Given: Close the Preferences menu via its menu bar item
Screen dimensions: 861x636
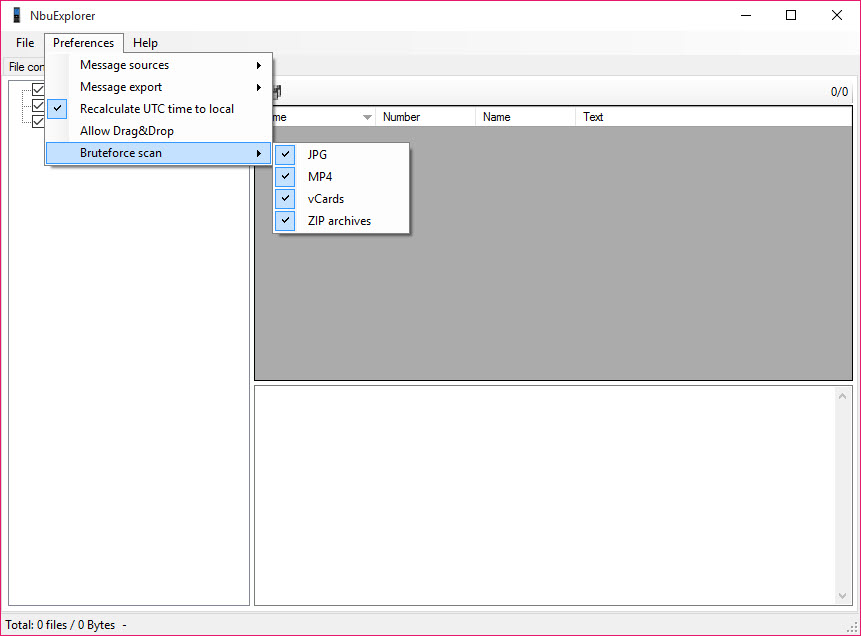Looking at the screenshot, I should [83, 43].
